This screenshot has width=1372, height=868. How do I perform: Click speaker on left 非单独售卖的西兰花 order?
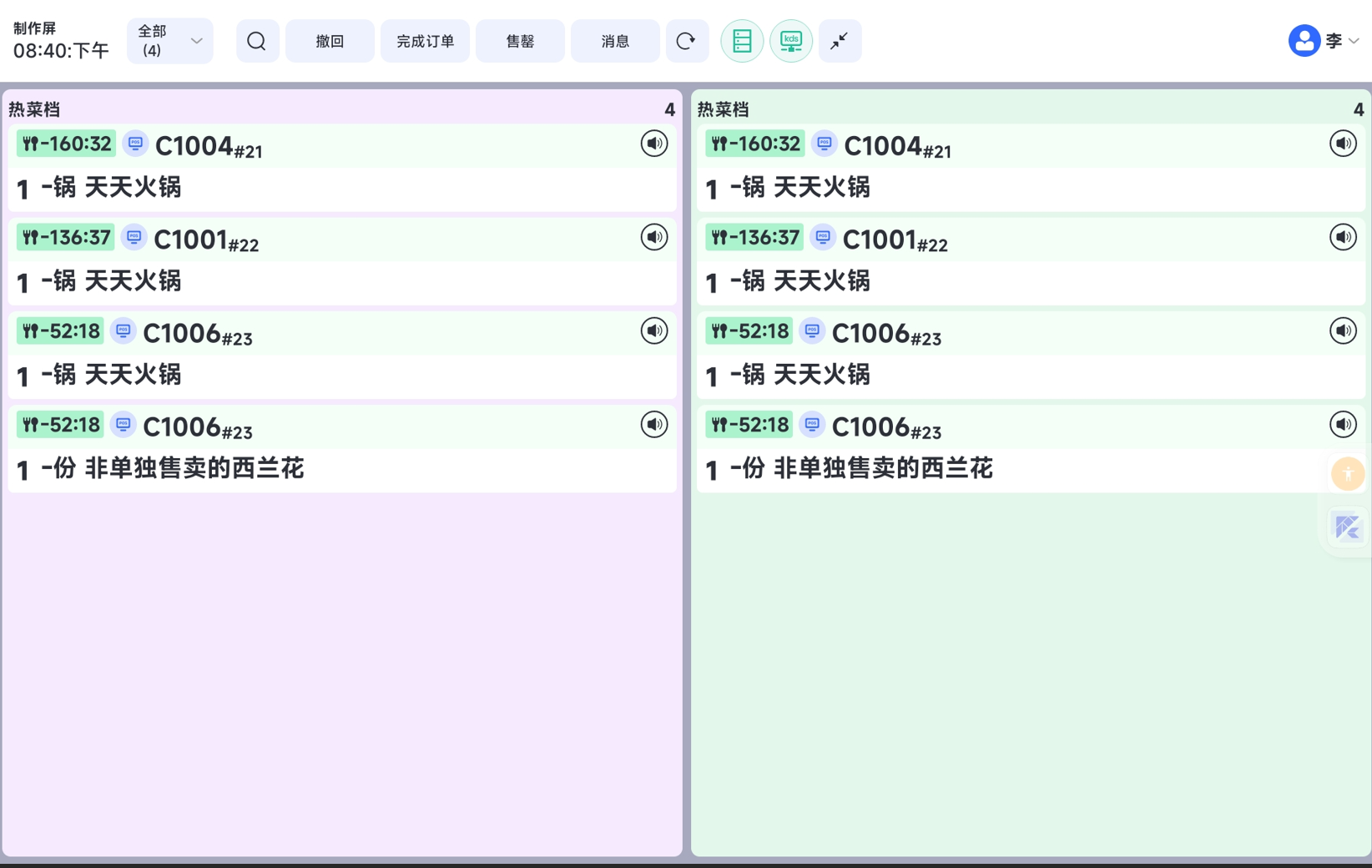point(653,425)
